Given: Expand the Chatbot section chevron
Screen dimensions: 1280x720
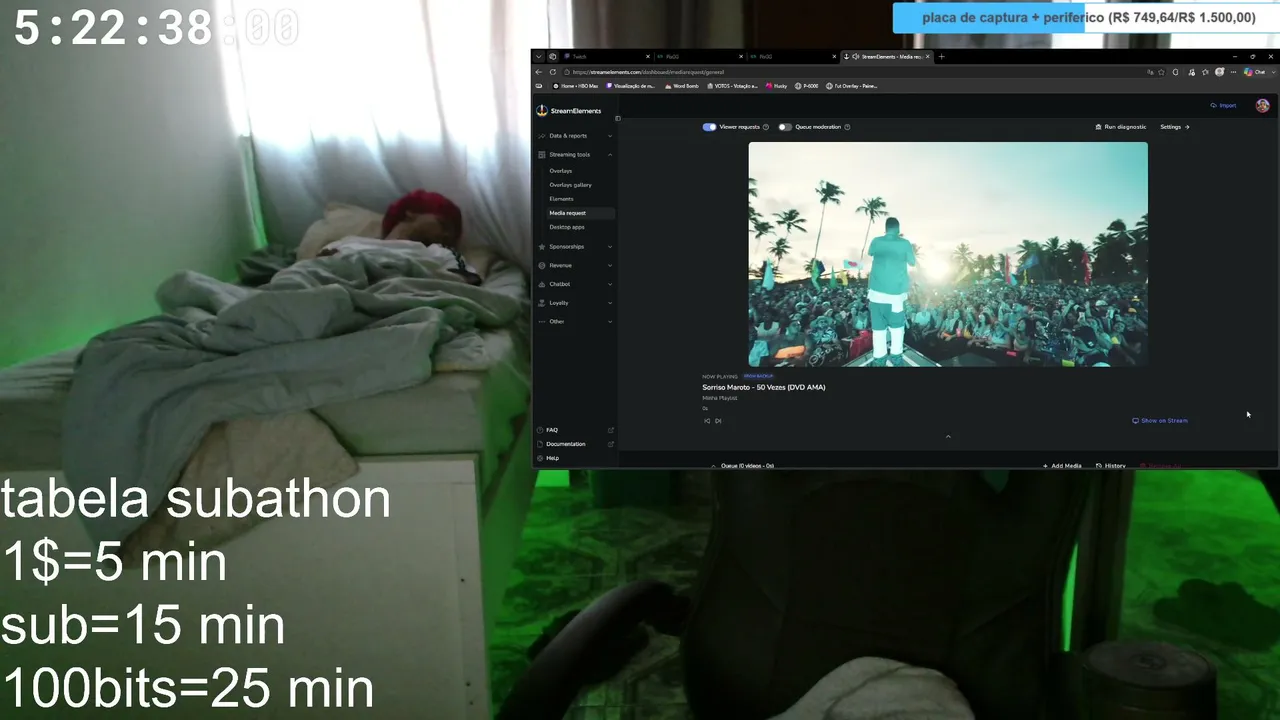Looking at the screenshot, I should tap(610, 284).
